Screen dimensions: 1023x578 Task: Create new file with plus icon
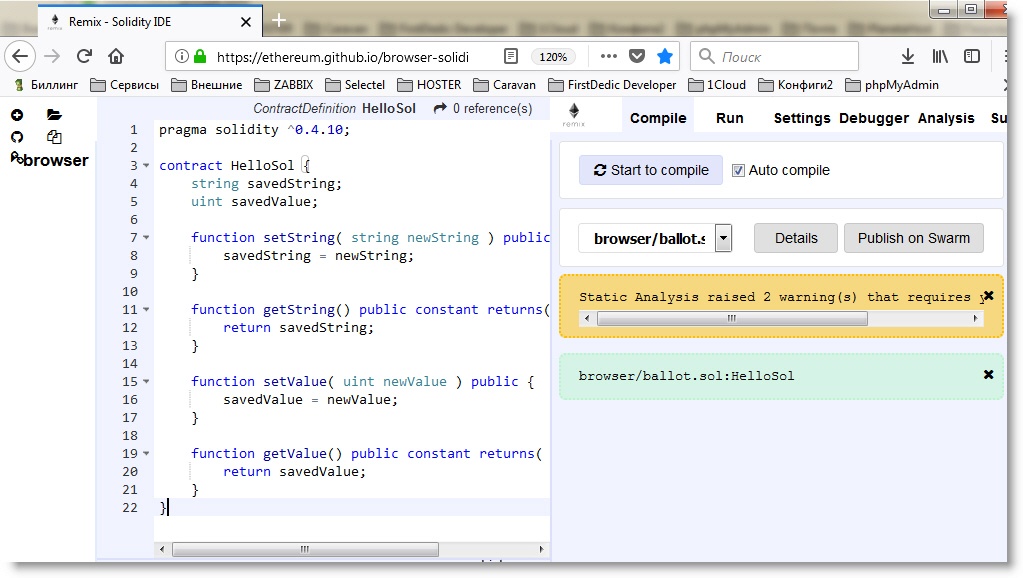(17, 115)
